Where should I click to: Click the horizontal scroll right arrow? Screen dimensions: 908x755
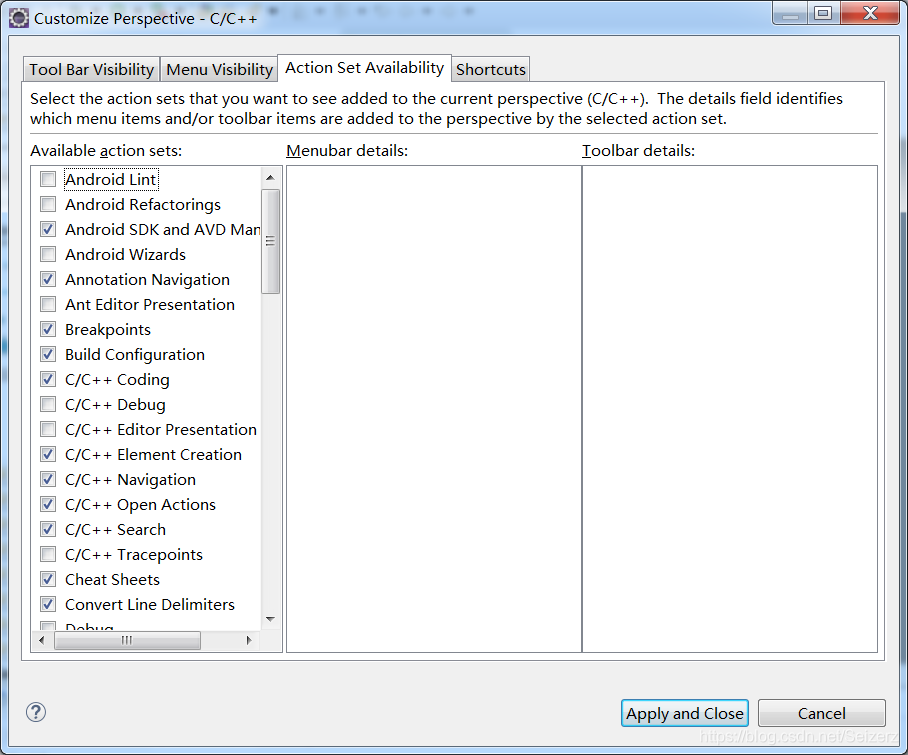(249, 640)
